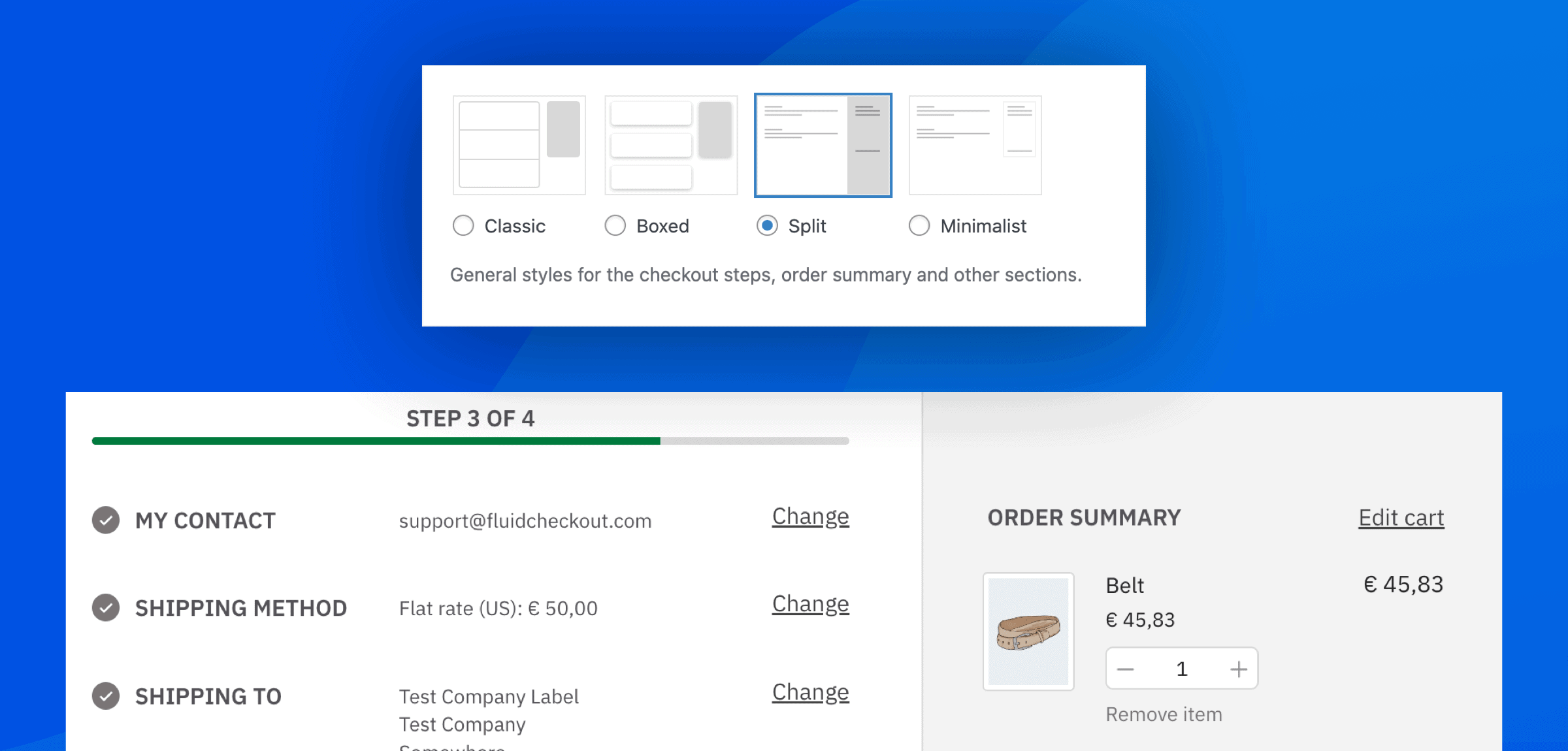Select the Classic layout radio button
This screenshot has width=1568, height=751.
click(463, 225)
